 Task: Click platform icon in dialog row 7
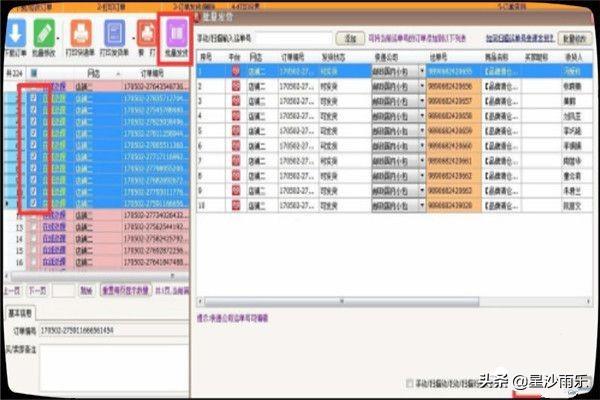236,161
